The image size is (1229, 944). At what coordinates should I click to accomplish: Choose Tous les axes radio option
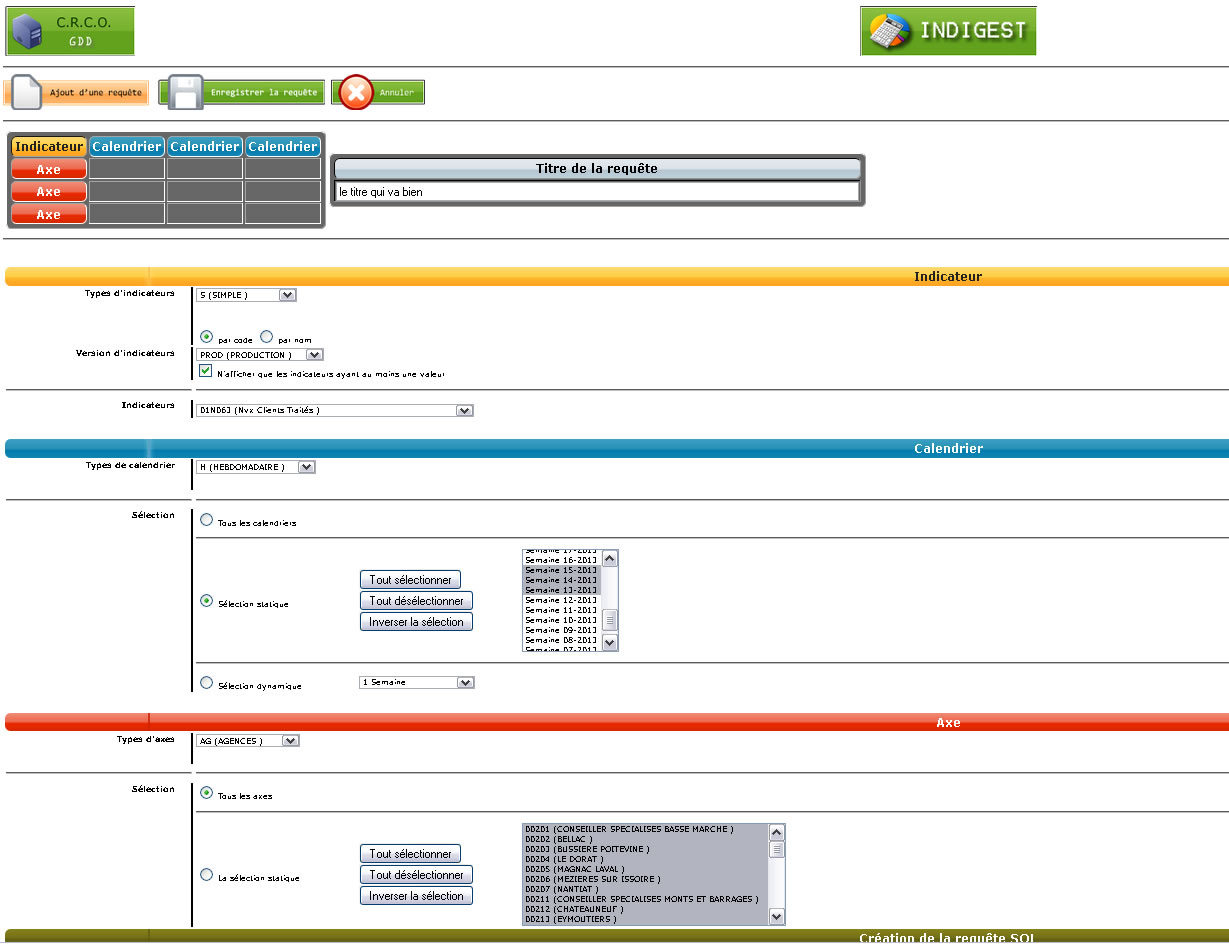coord(206,793)
